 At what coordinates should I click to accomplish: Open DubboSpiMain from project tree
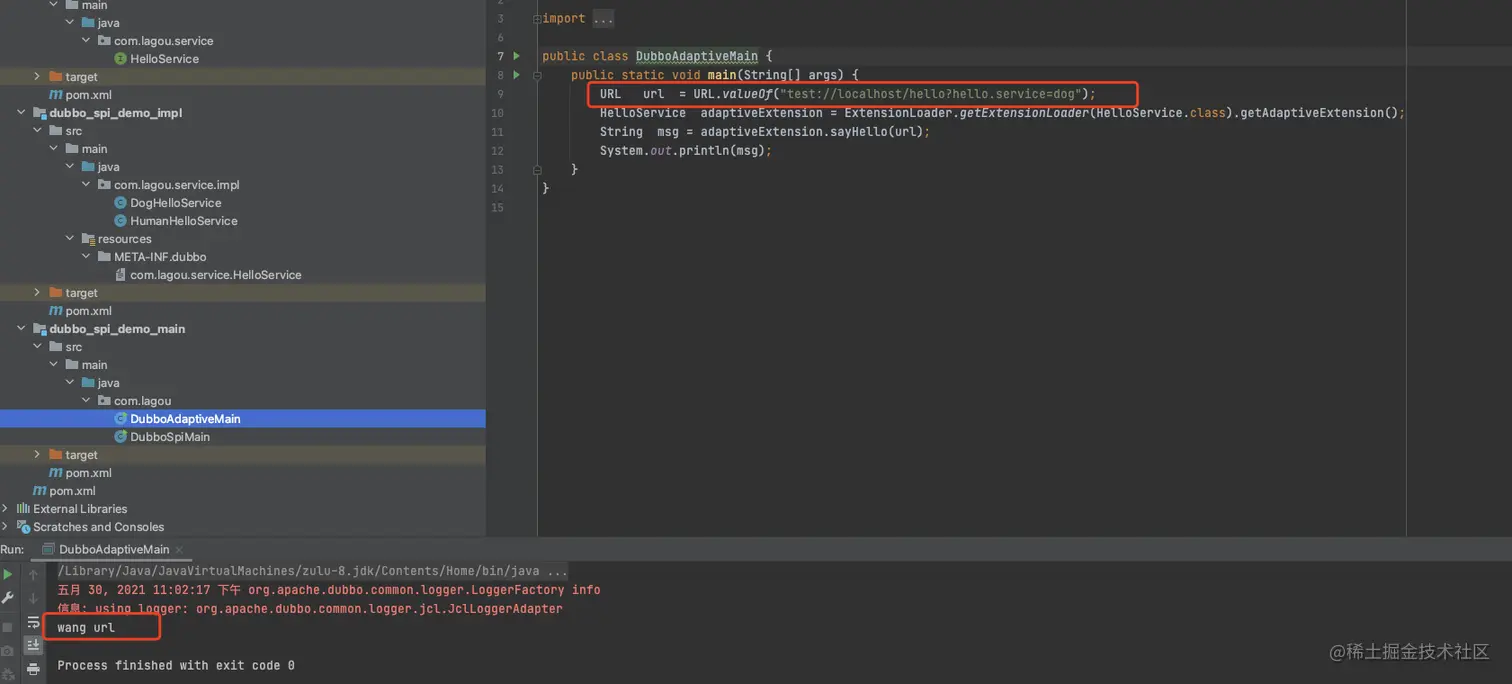pos(170,437)
